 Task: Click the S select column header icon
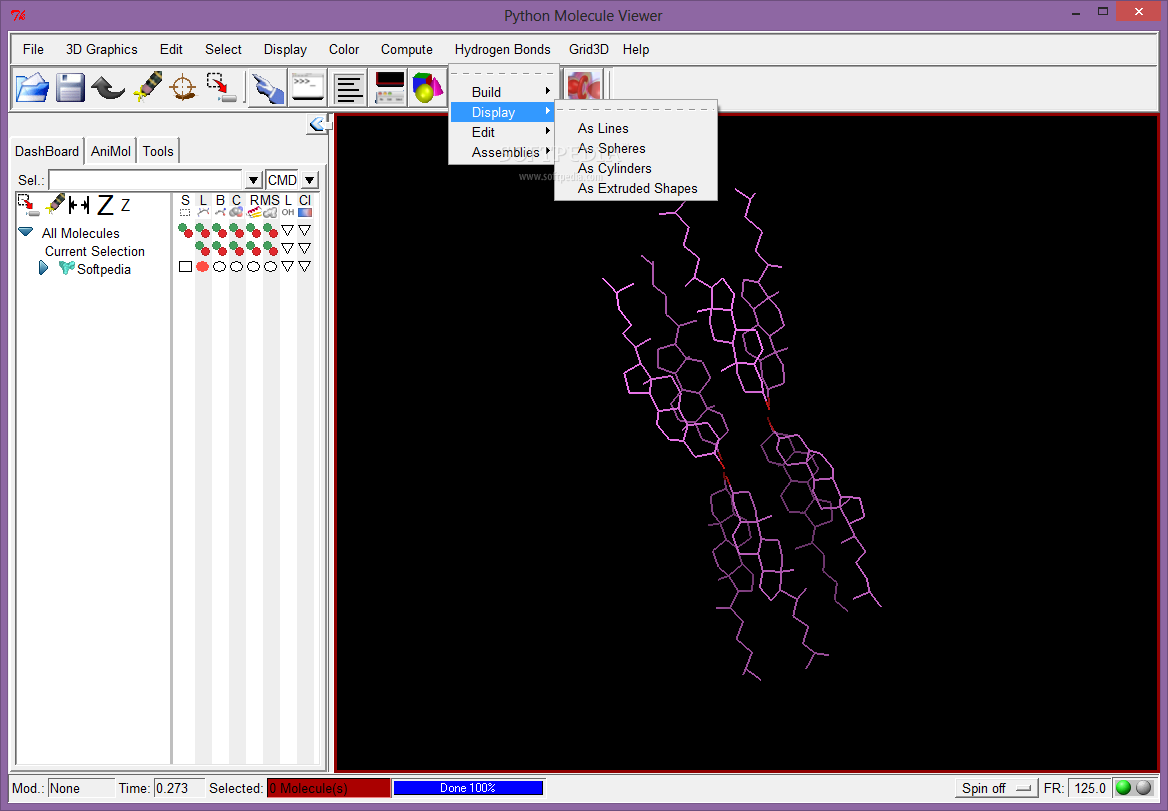click(x=185, y=205)
